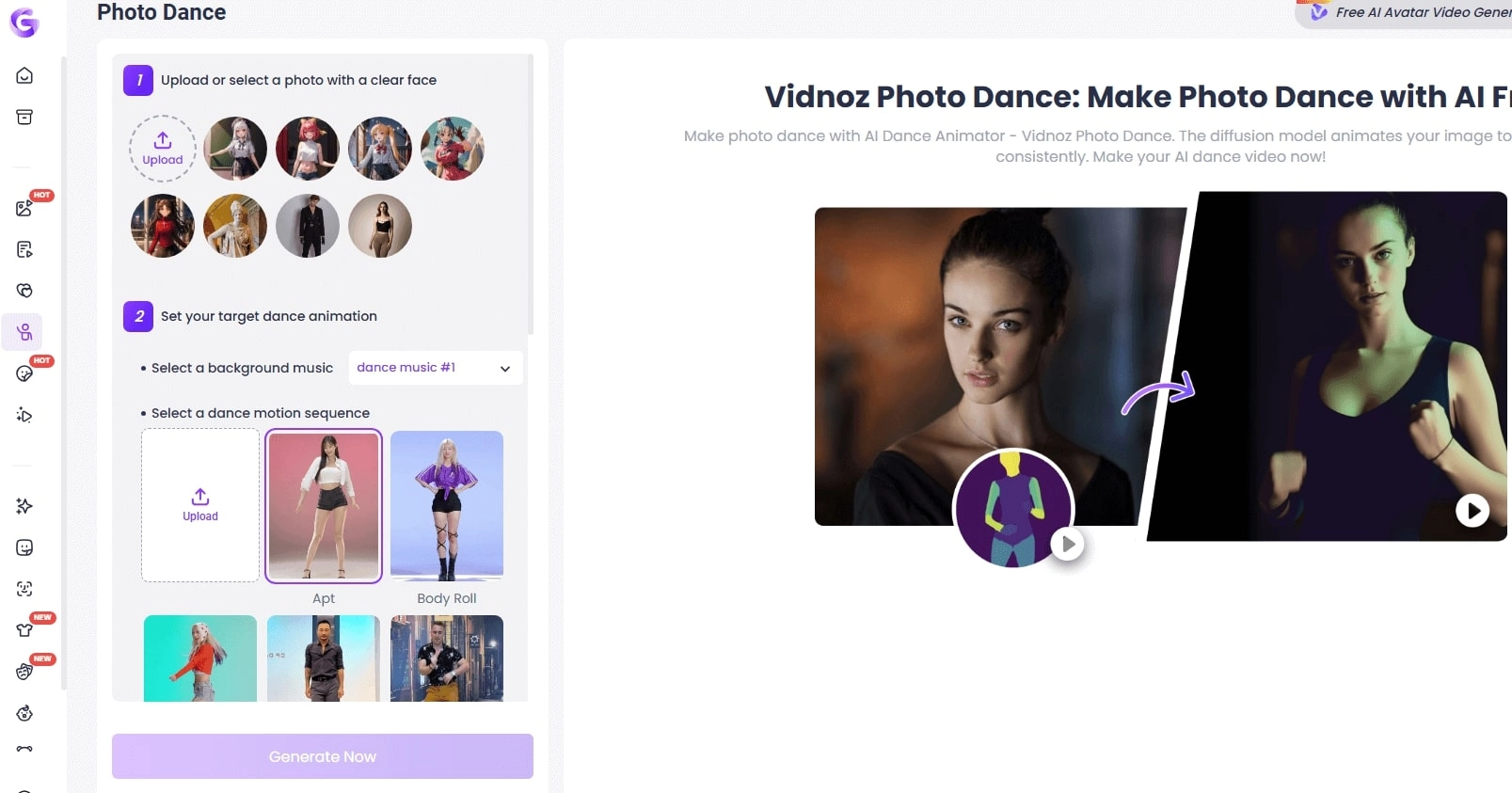Click the Generate Now button
The image size is (1512, 793).
323,756
